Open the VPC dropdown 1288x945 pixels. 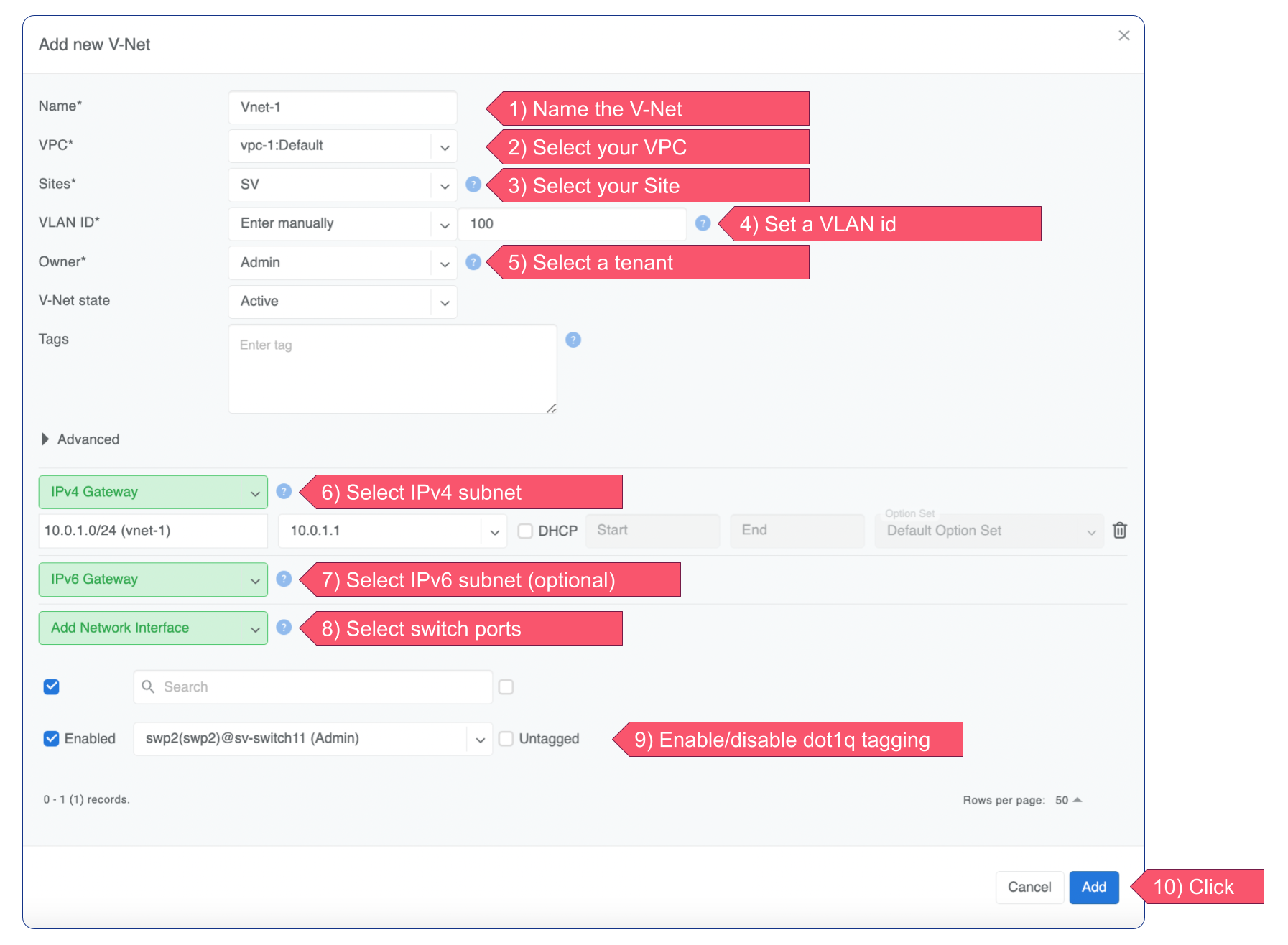tap(342, 146)
